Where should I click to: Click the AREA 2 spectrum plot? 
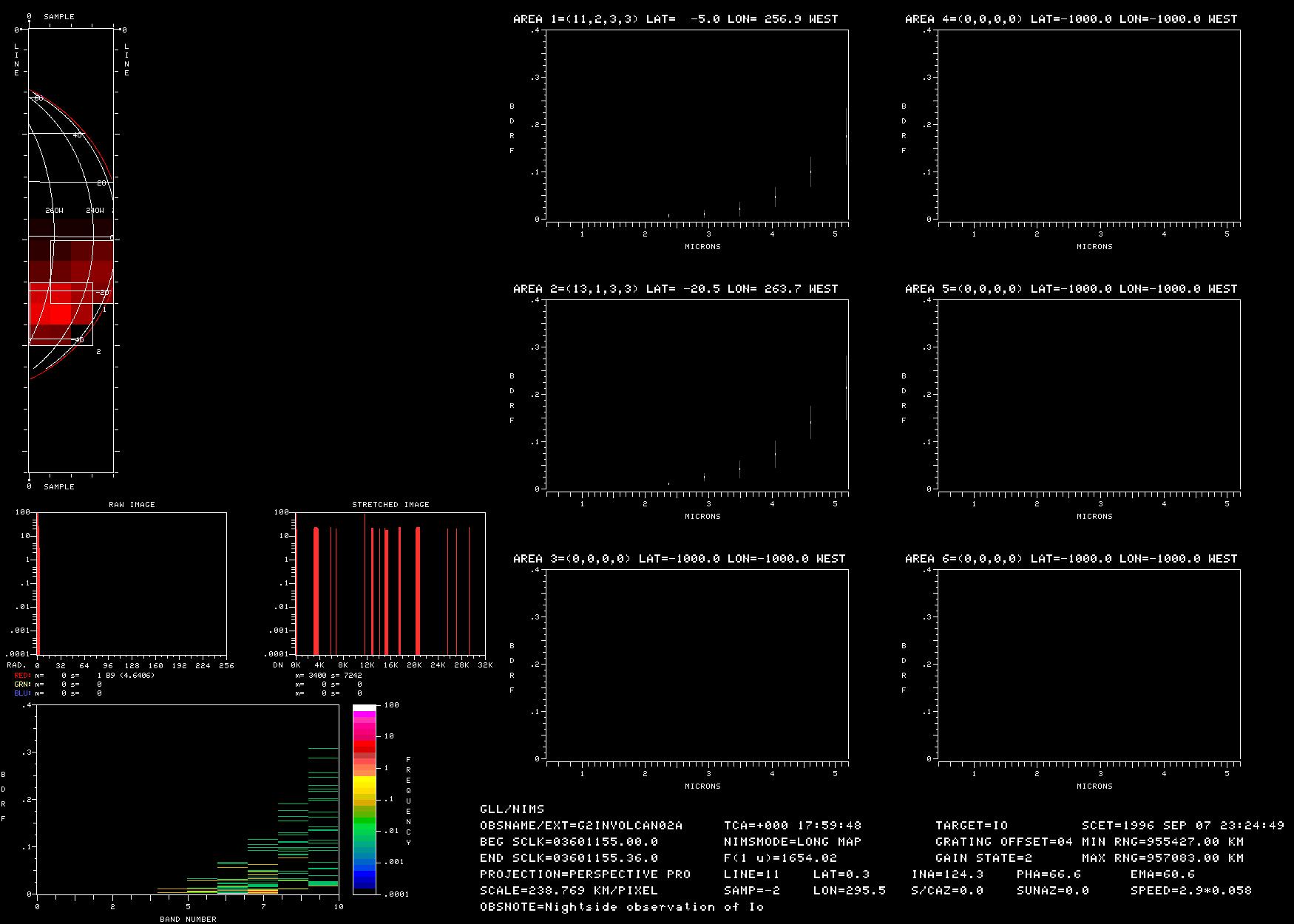[x=697, y=395]
